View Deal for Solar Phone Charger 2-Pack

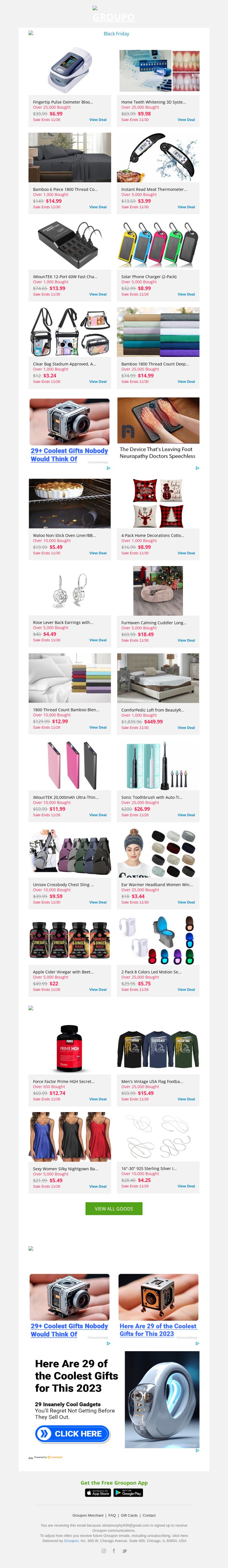tap(186, 294)
